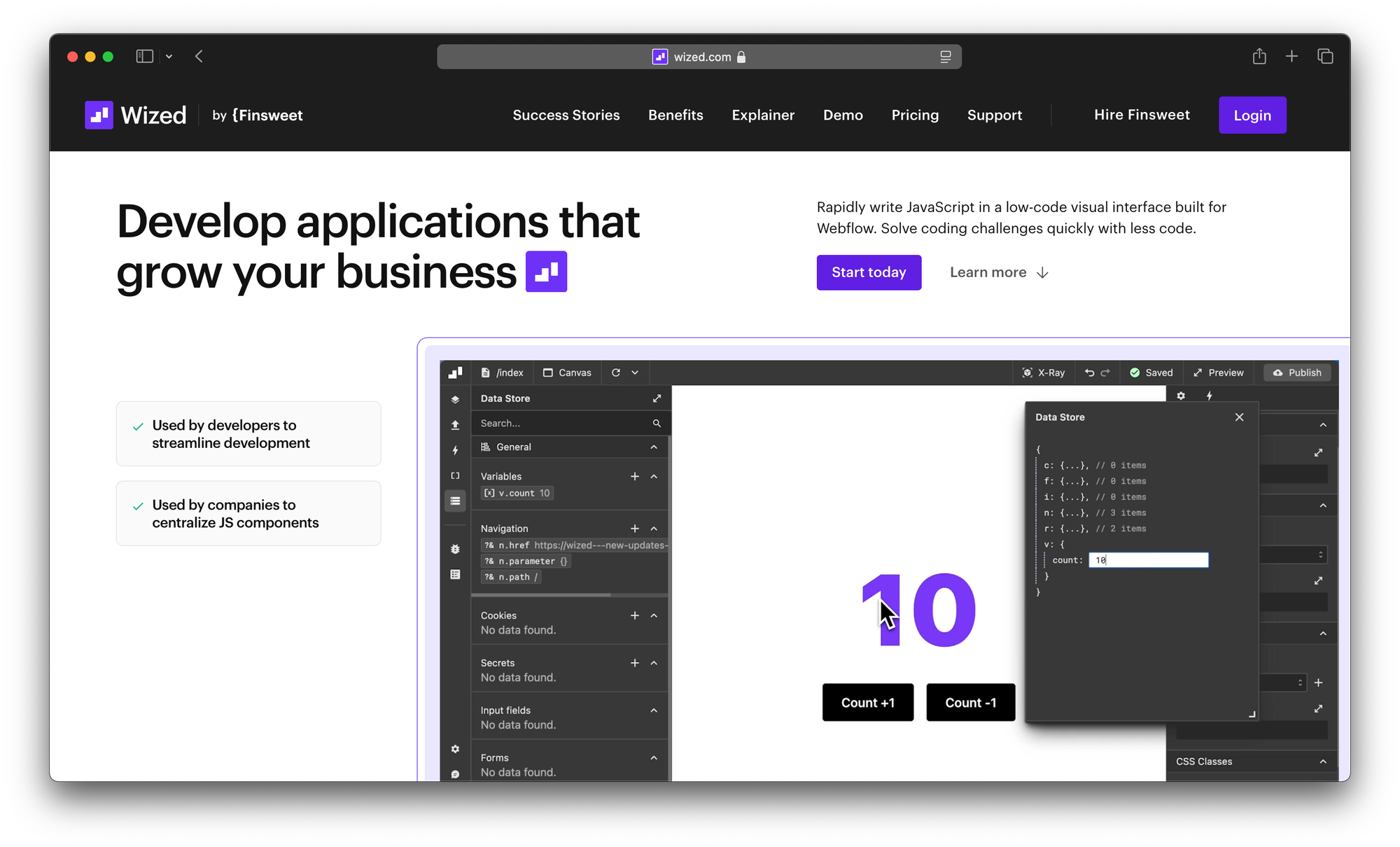Open the Safari sidebar options chevron
Screen dimensions: 1400x847
pyautogui.click(x=169, y=57)
